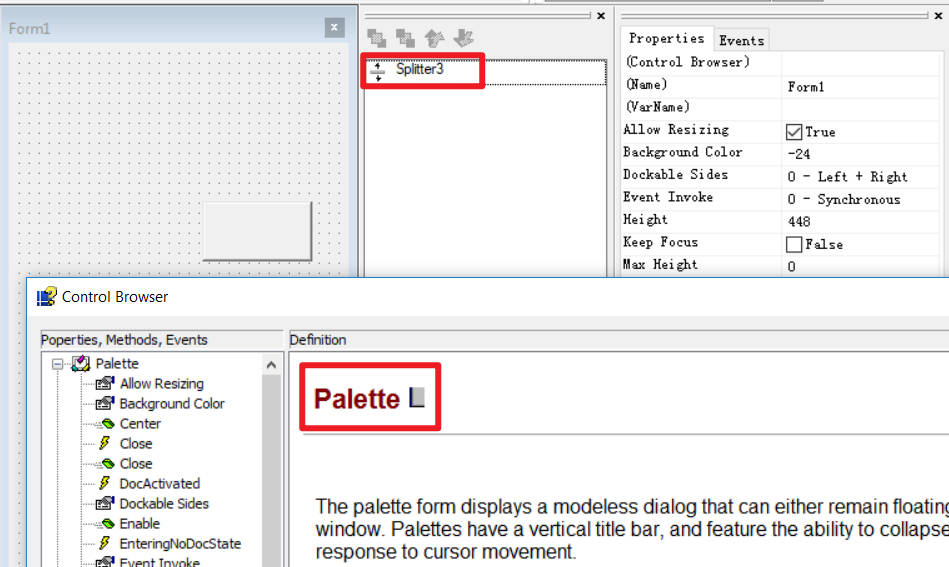
Task: Close the Properties panel
Action: (x=938, y=16)
